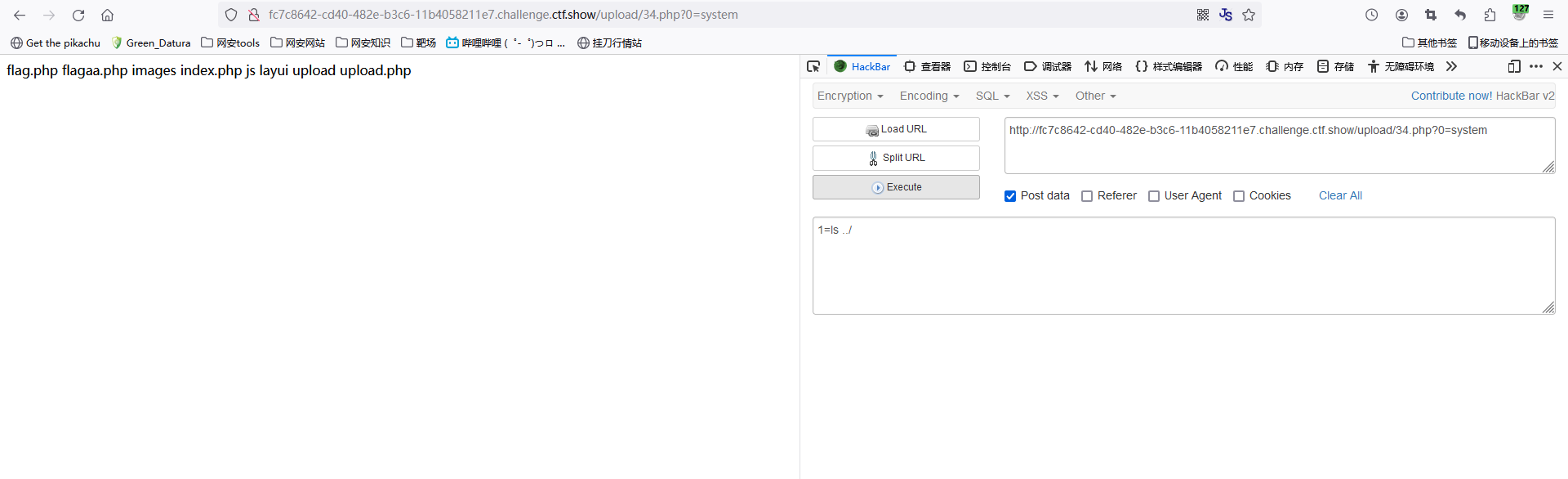
Task: Open the 其他书签 bookmarks folder
Action: [1429, 43]
